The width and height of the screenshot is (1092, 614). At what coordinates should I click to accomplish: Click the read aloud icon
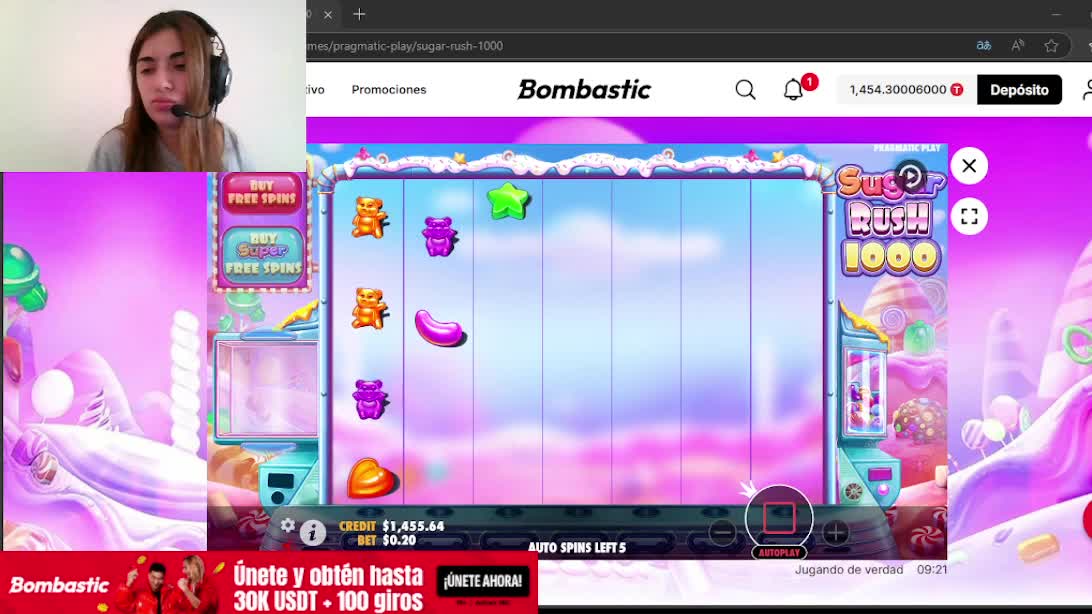(x=1017, y=46)
